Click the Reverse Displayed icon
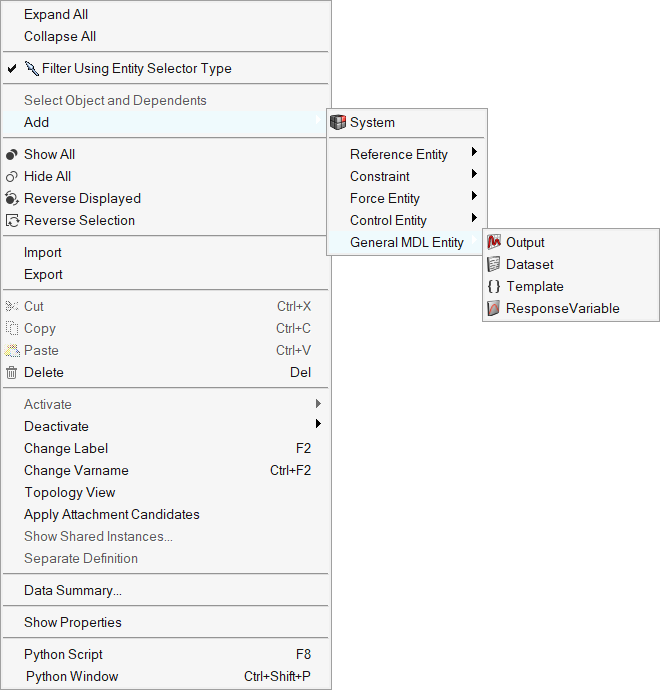660x690 pixels. coord(12,198)
